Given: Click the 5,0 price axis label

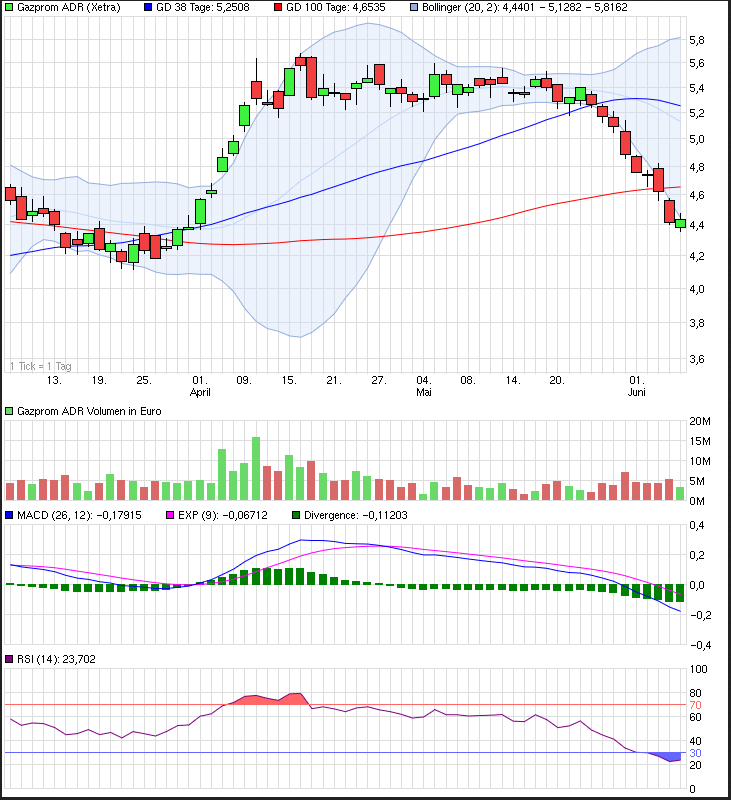Looking at the screenshot, I should click(697, 139).
